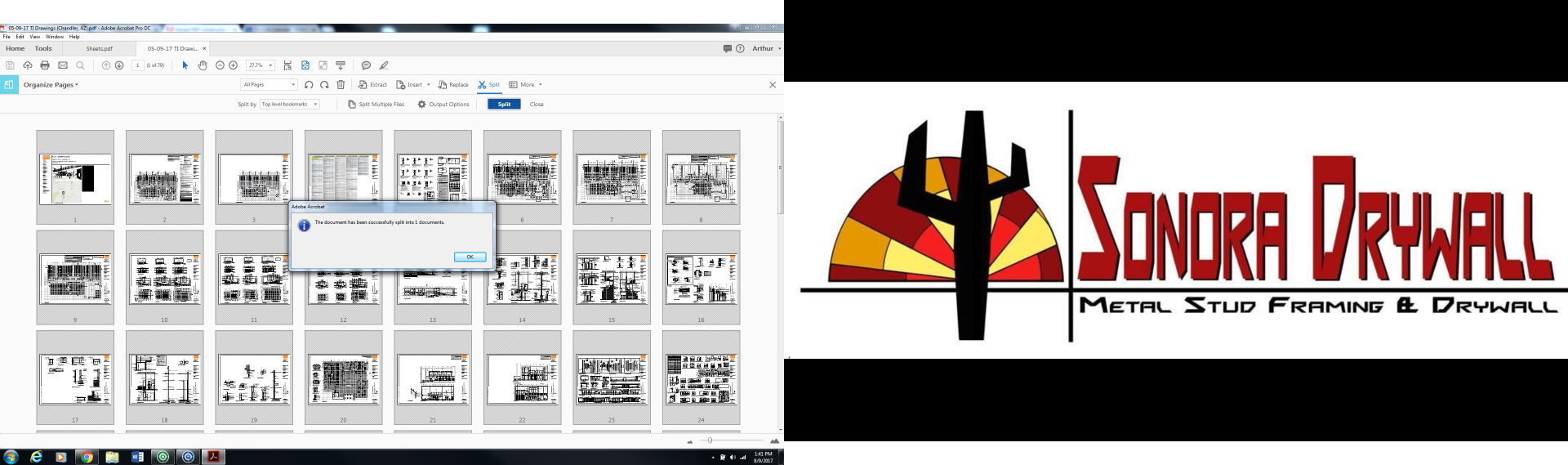This screenshot has height=465, width=1568.
Task: Go to previous page arrow icon
Action: pos(106,65)
